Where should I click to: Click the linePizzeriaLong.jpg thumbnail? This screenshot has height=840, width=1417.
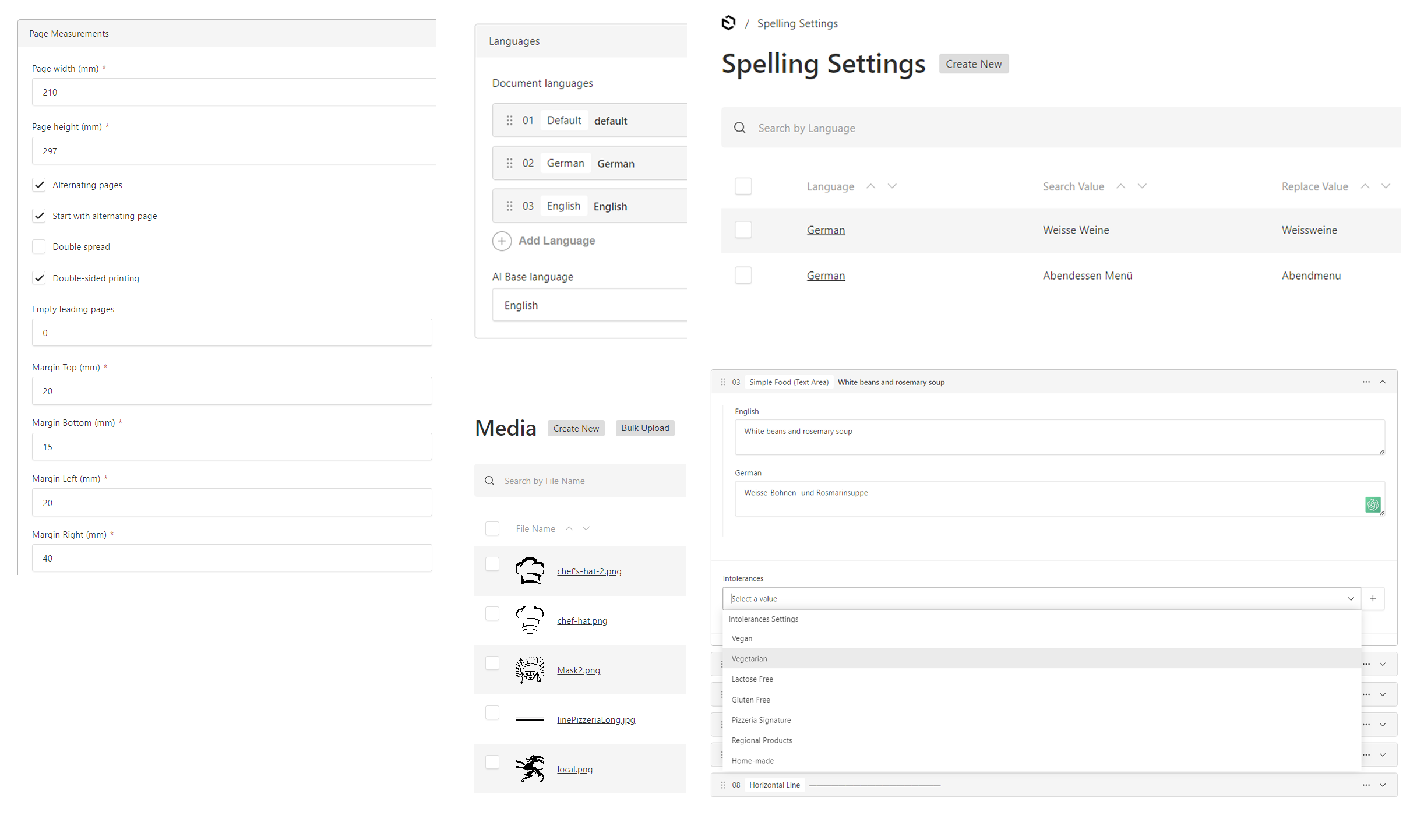click(x=530, y=719)
